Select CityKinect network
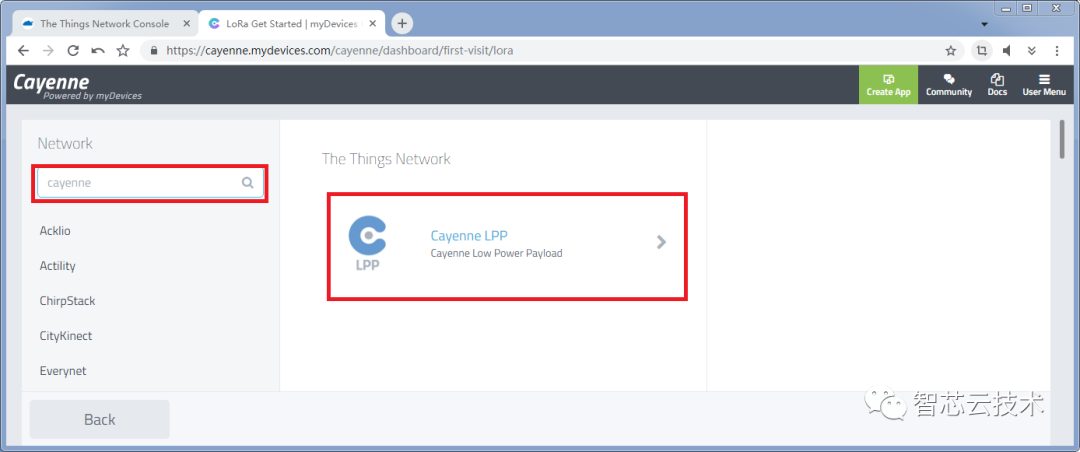1080x452 pixels. (x=66, y=336)
